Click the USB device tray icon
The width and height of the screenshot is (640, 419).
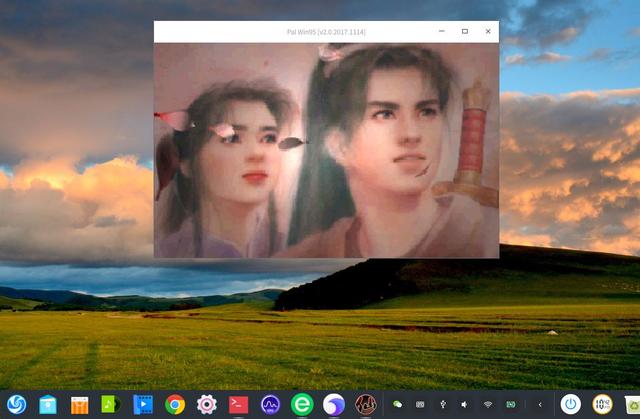443,404
